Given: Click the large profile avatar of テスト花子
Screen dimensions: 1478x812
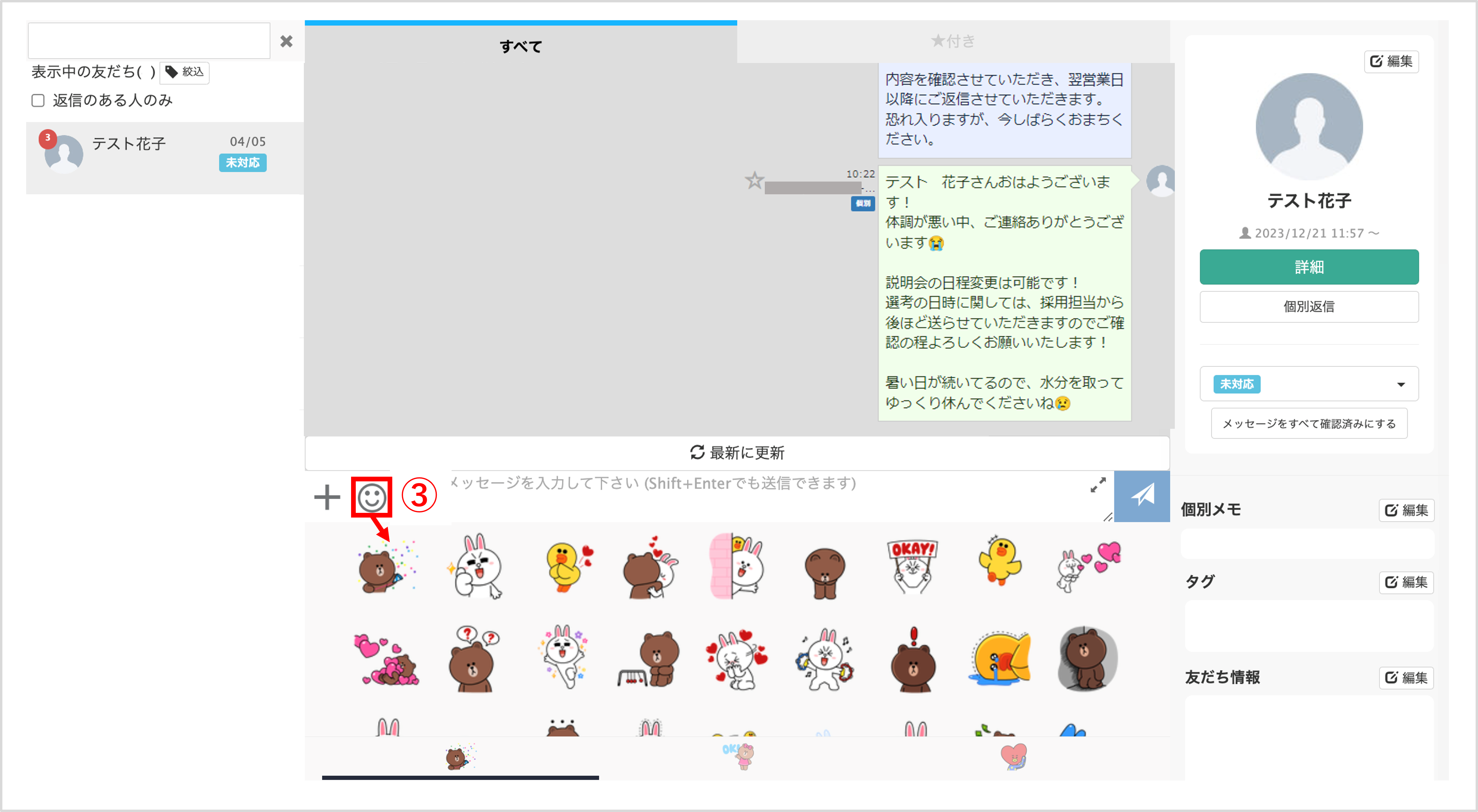Looking at the screenshot, I should coord(1309,127).
